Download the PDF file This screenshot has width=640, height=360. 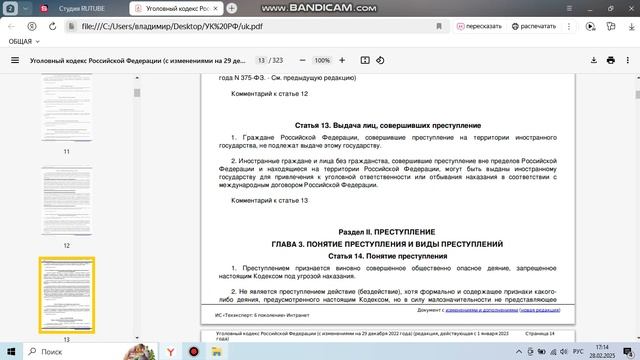tap(594, 60)
